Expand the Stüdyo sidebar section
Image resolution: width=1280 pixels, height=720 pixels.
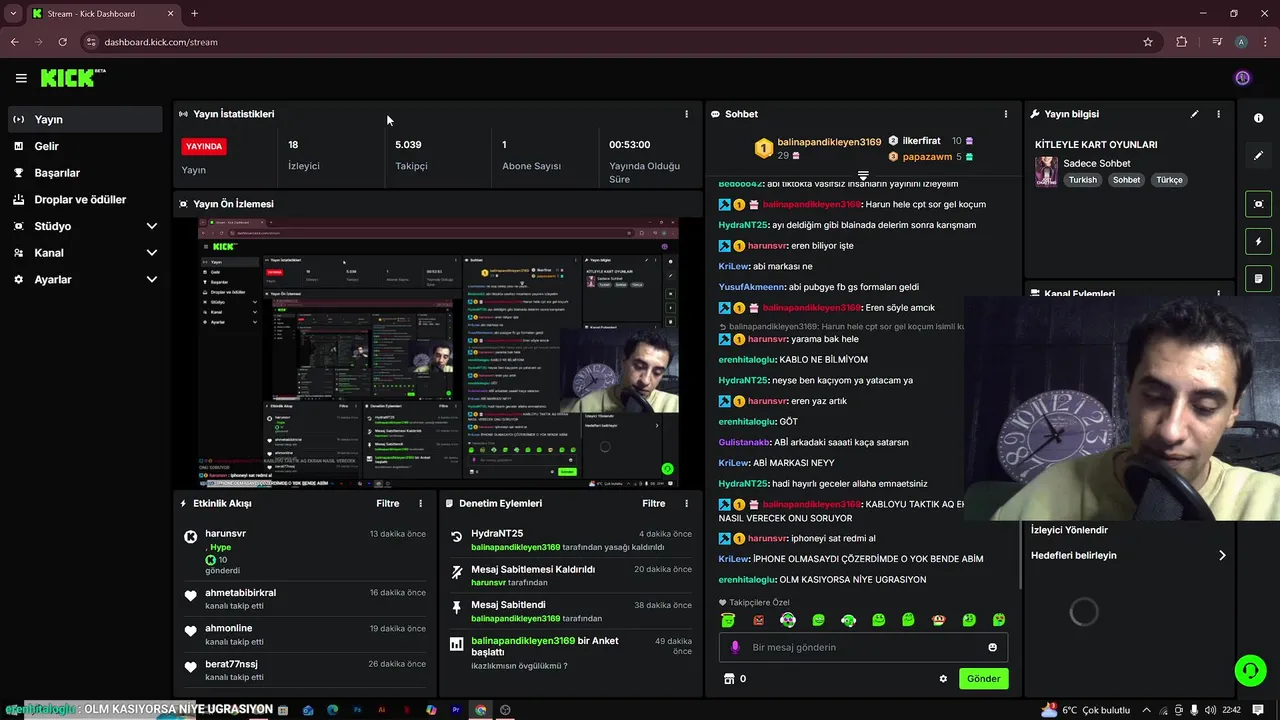pos(152,226)
